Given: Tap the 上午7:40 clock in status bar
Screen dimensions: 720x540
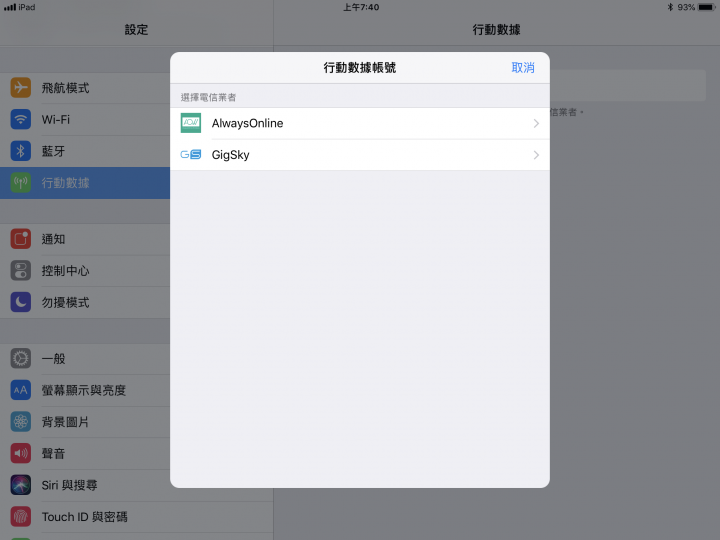Looking at the screenshot, I should (361, 7).
